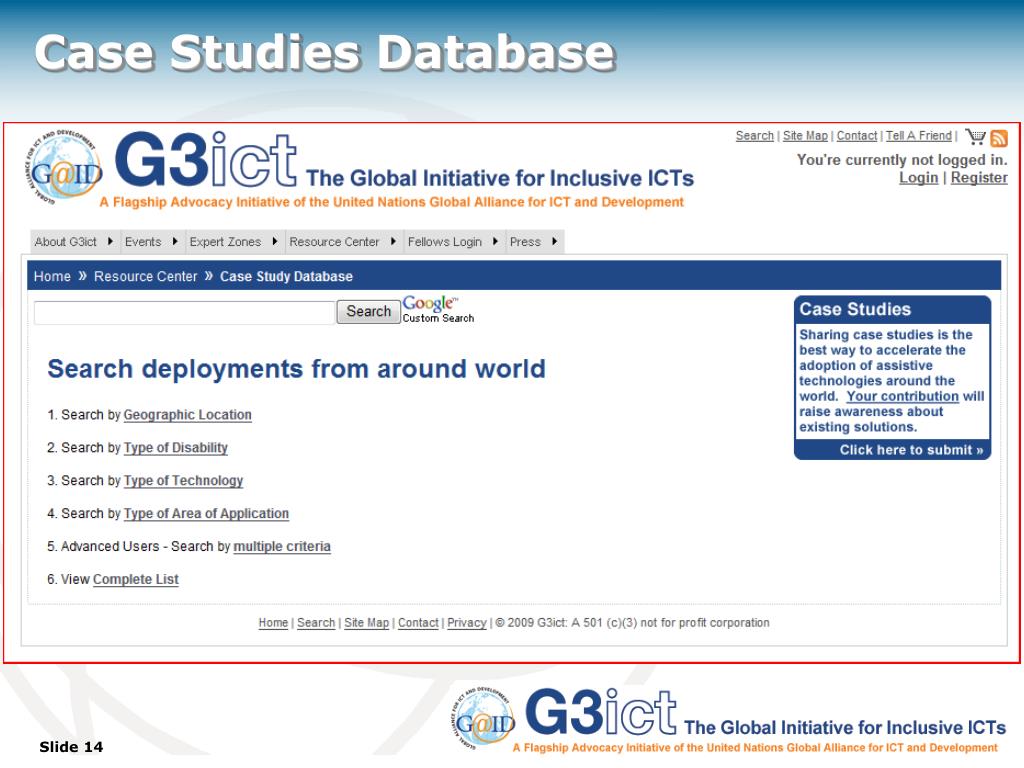Click the Register link

pos(979,178)
